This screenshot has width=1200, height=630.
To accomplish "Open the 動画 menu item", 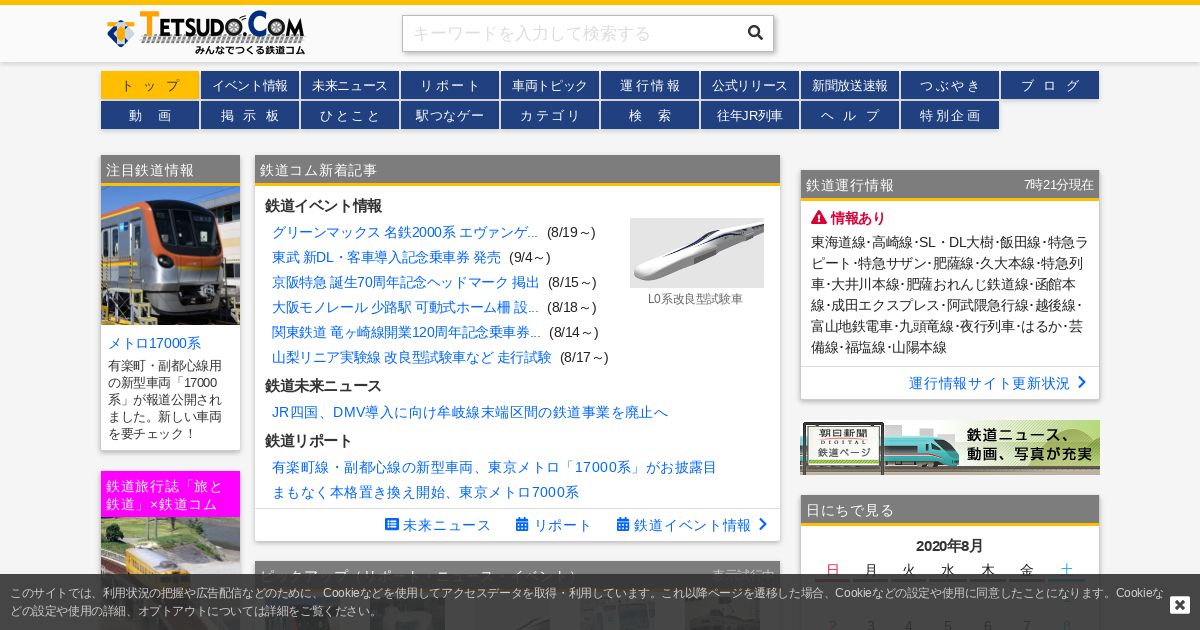I will coord(150,115).
